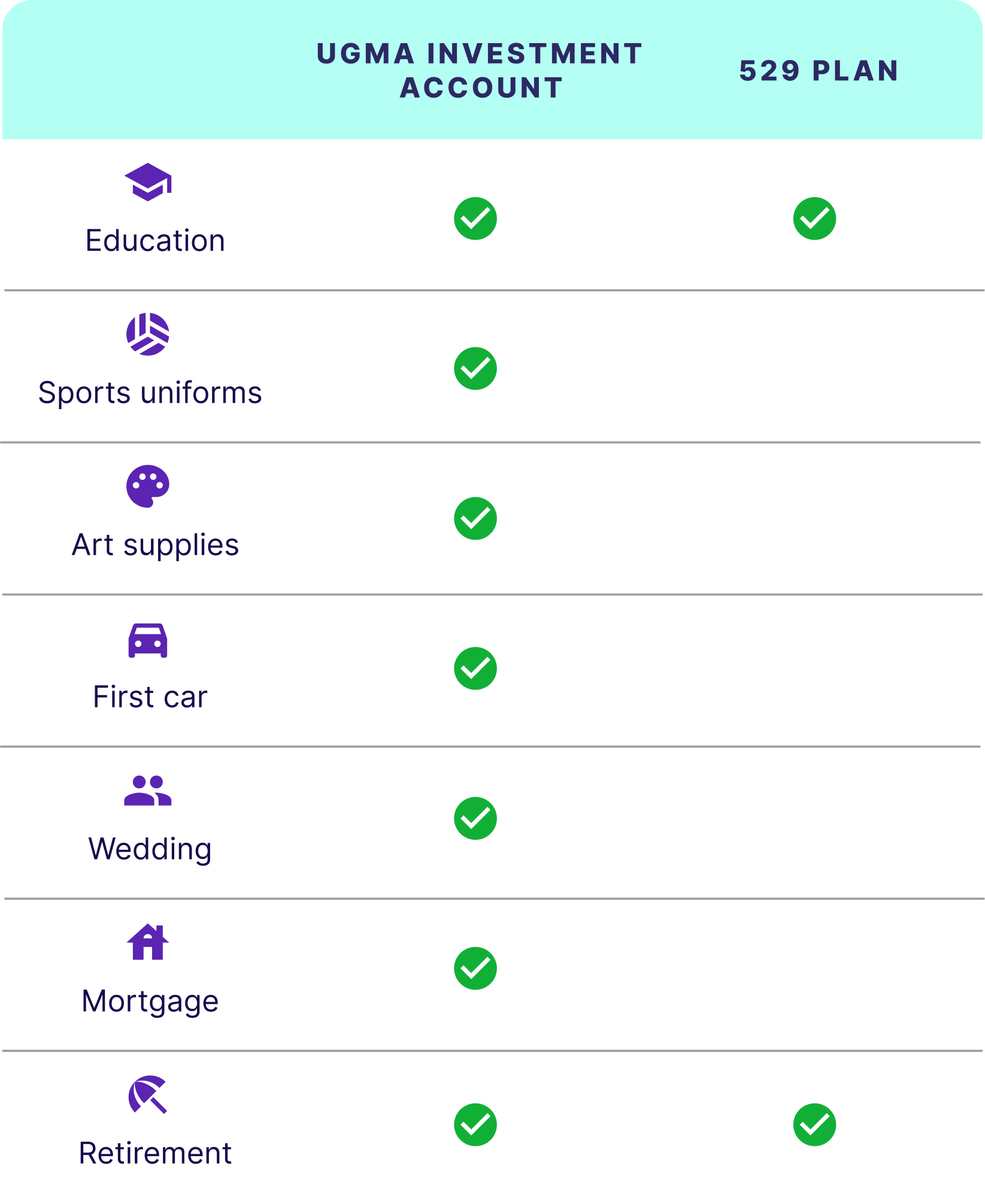Click the Retirement label text

click(155, 1154)
